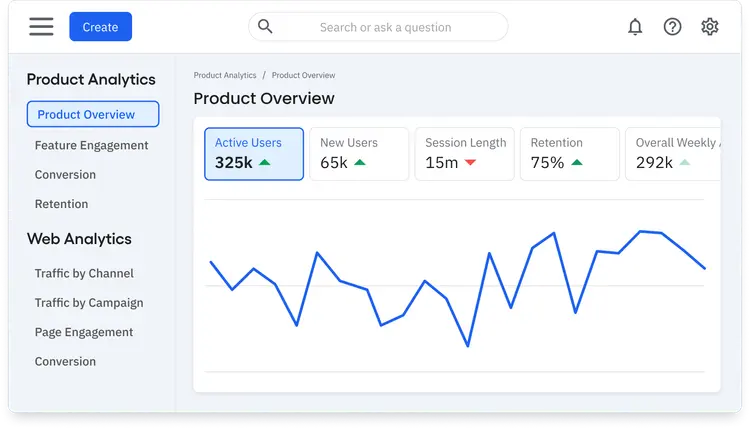
Task: Open Page Engagement under Web Analytics
Action: 84,332
